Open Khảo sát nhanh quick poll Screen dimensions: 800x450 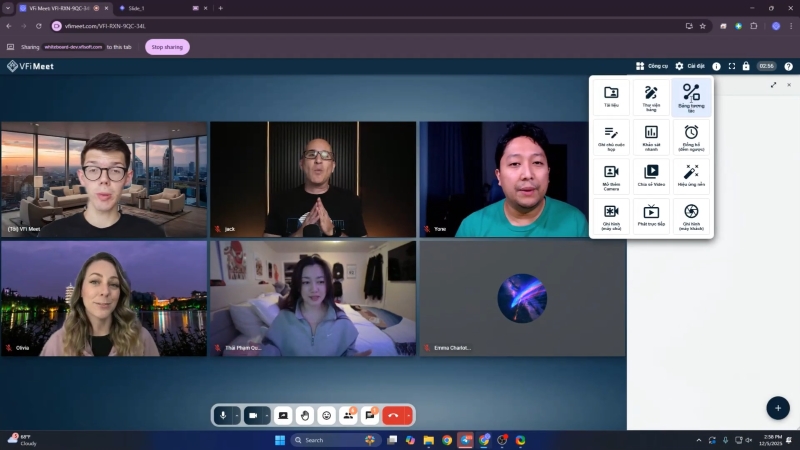point(651,136)
